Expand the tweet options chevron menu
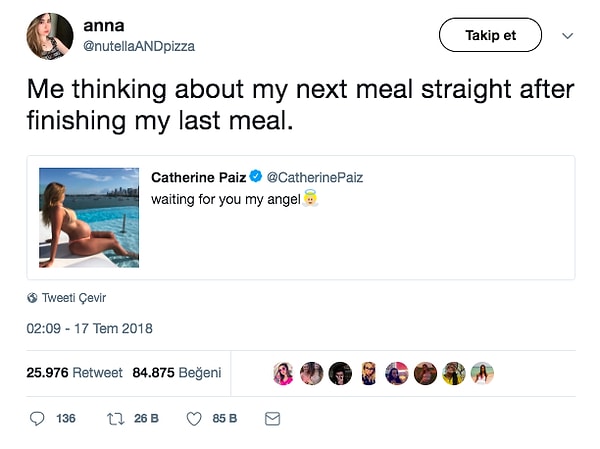 568,36
